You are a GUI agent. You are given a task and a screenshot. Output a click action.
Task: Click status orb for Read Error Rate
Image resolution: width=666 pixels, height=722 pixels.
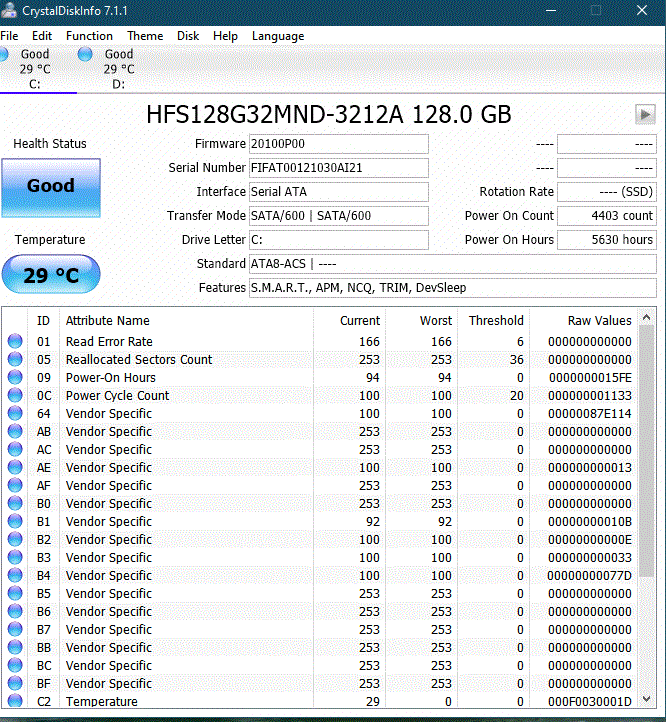(x=15, y=341)
